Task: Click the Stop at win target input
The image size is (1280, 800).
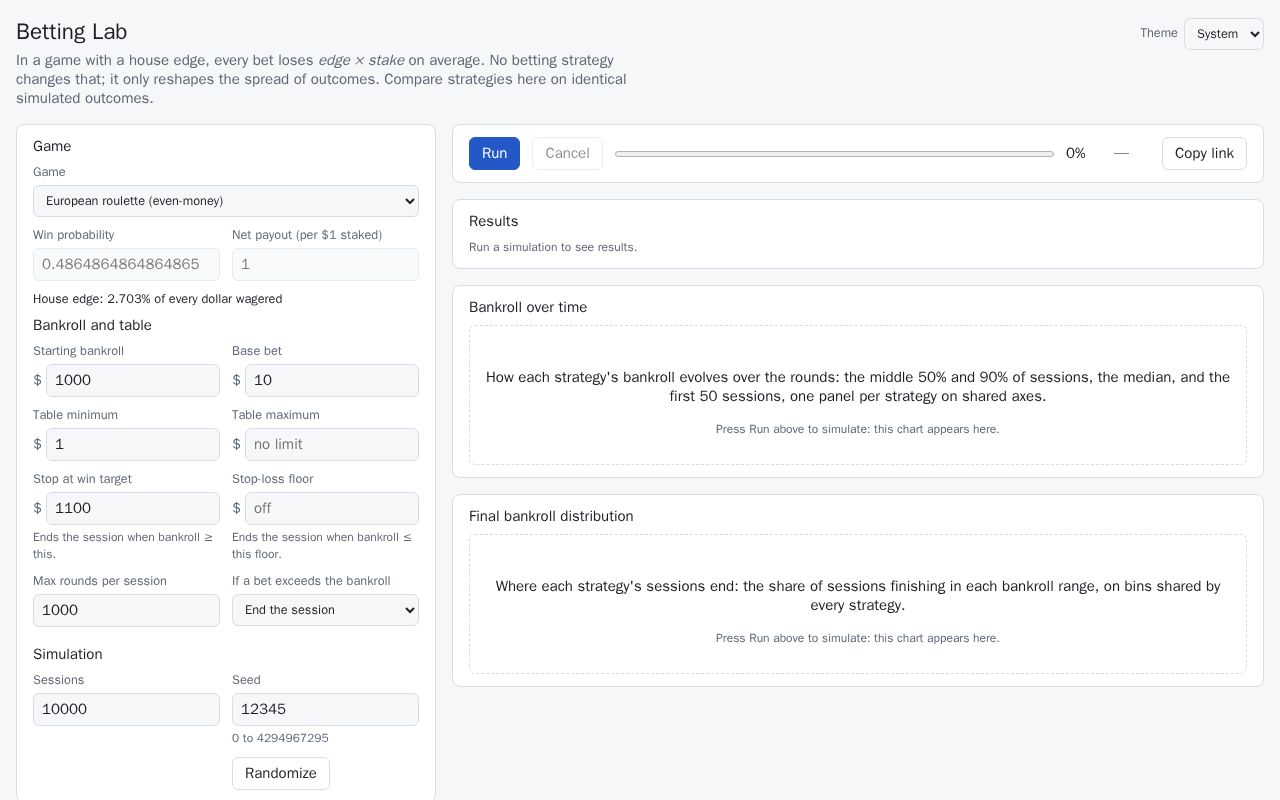Action: (x=133, y=508)
